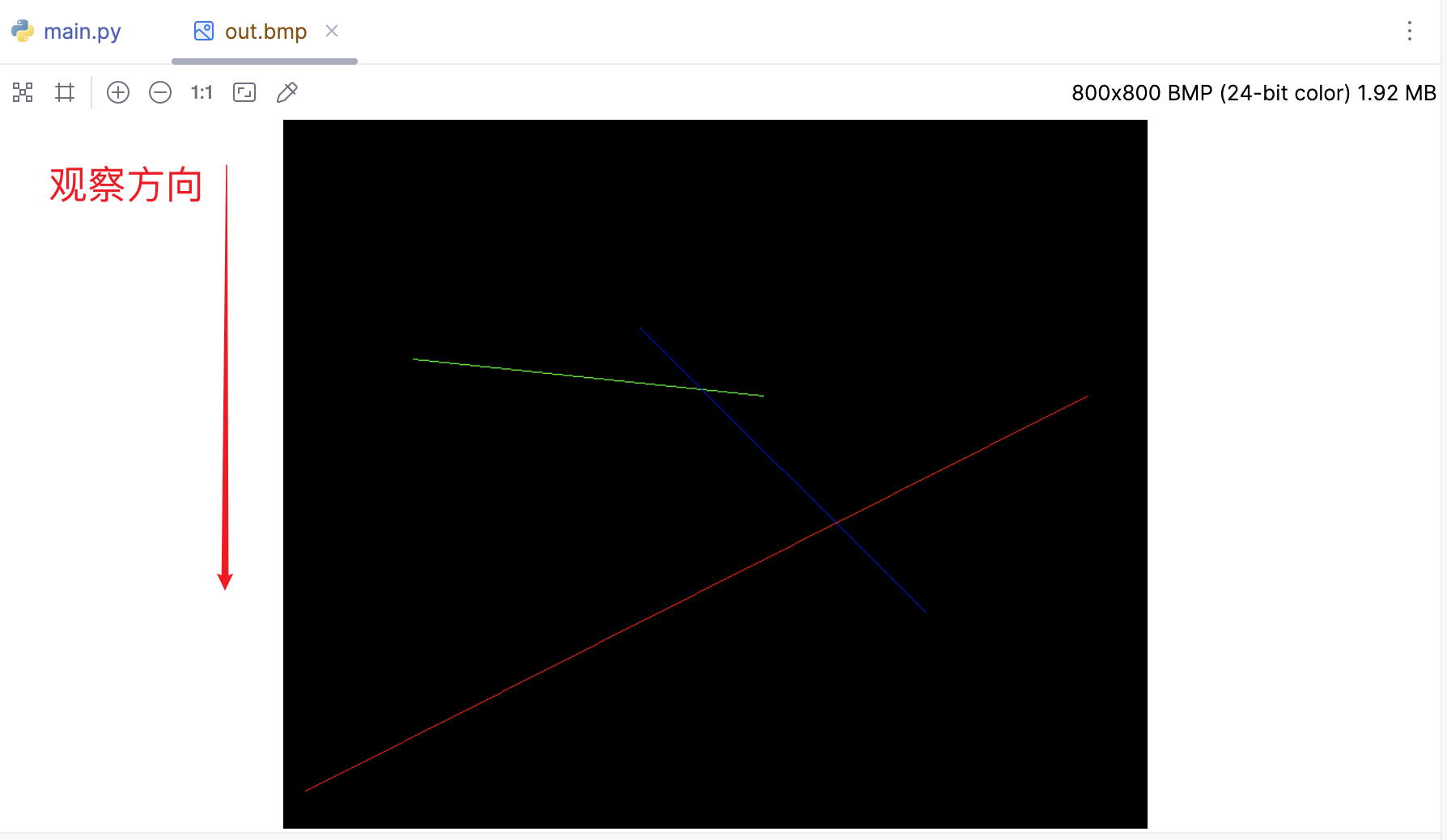
Task: Select the color picker eyedropper tool
Action: [x=287, y=92]
